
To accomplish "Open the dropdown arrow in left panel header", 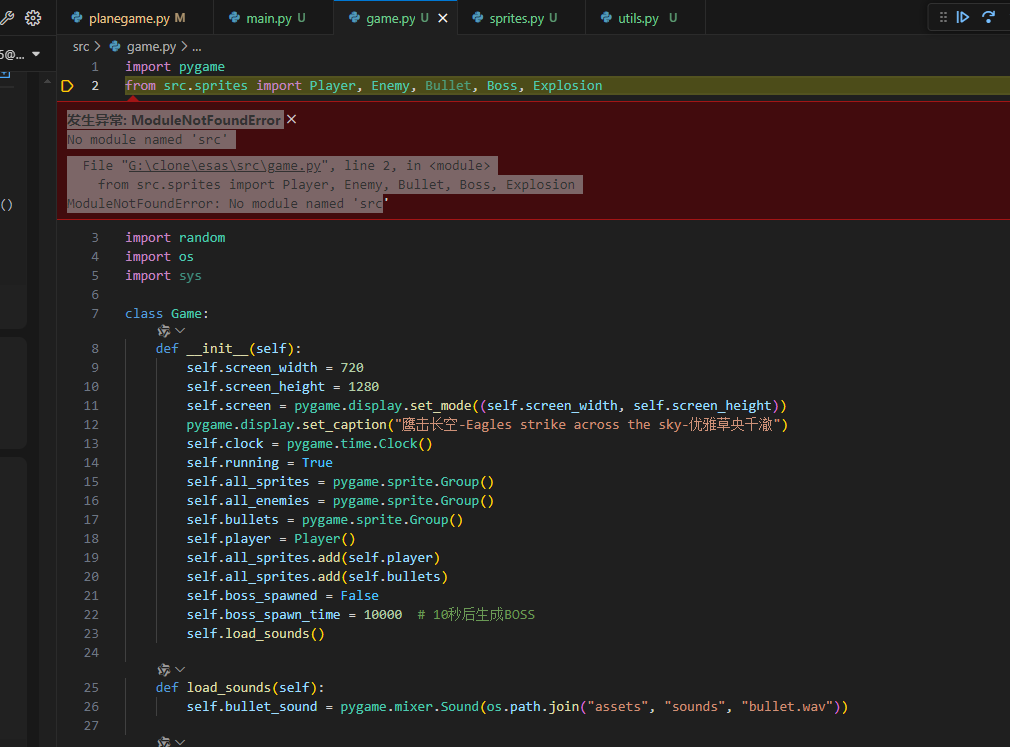I will pos(37,54).
